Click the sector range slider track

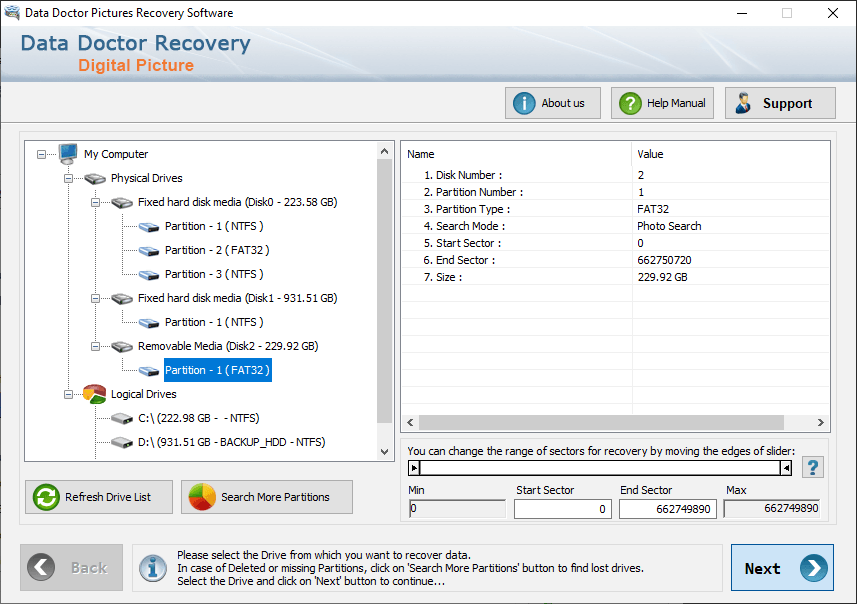[x=600, y=468]
